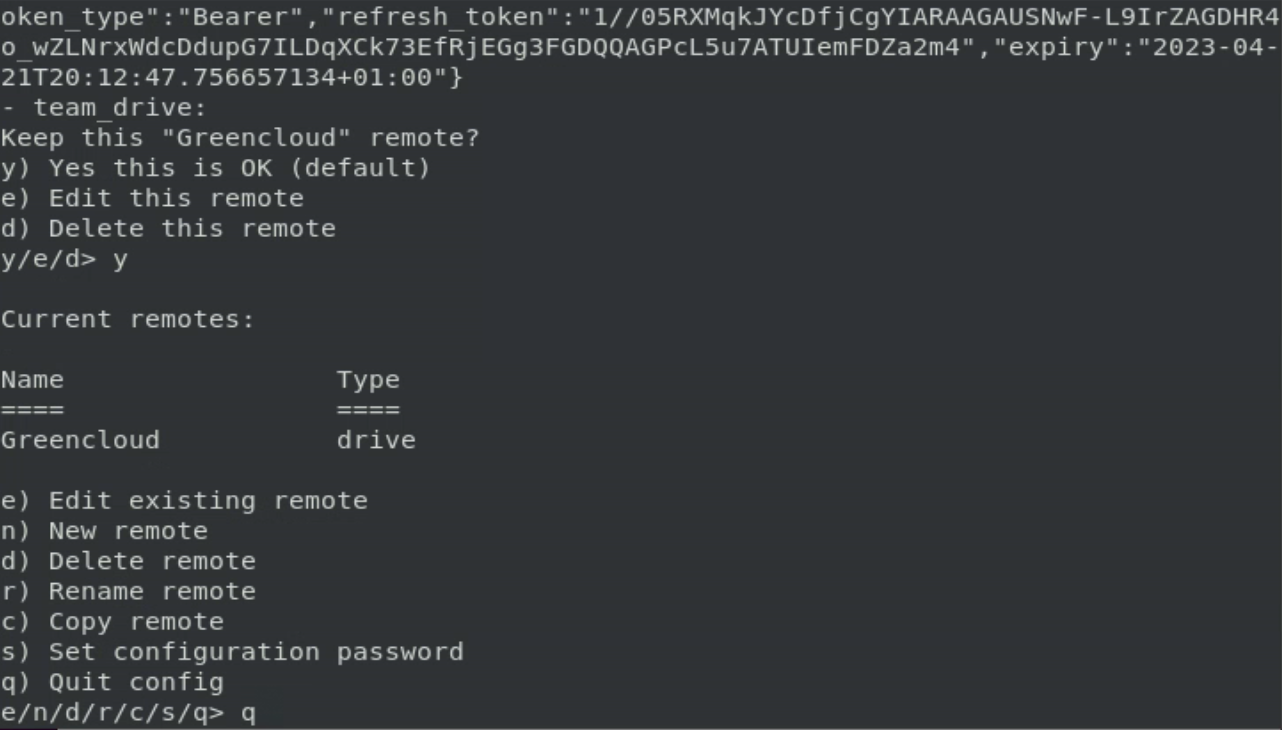Click the "e/n/d/r/c/s/q> q" prompt
Image resolution: width=1282 pixels, height=730 pixels.
[x=128, y=714]
